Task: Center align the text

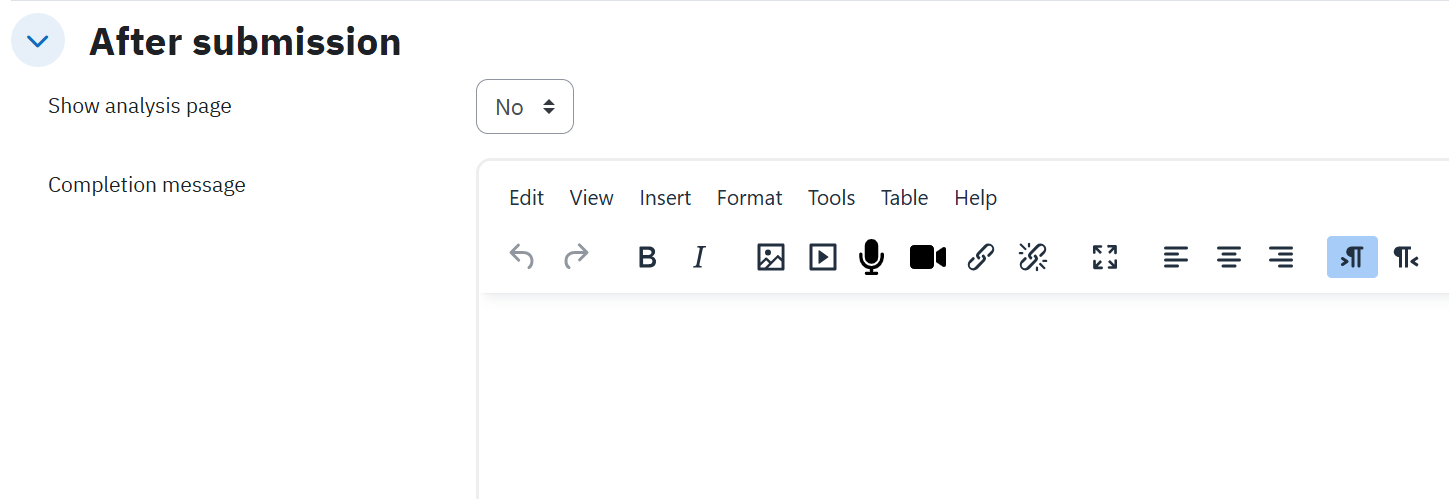Action: click(x=1229, y=257)
